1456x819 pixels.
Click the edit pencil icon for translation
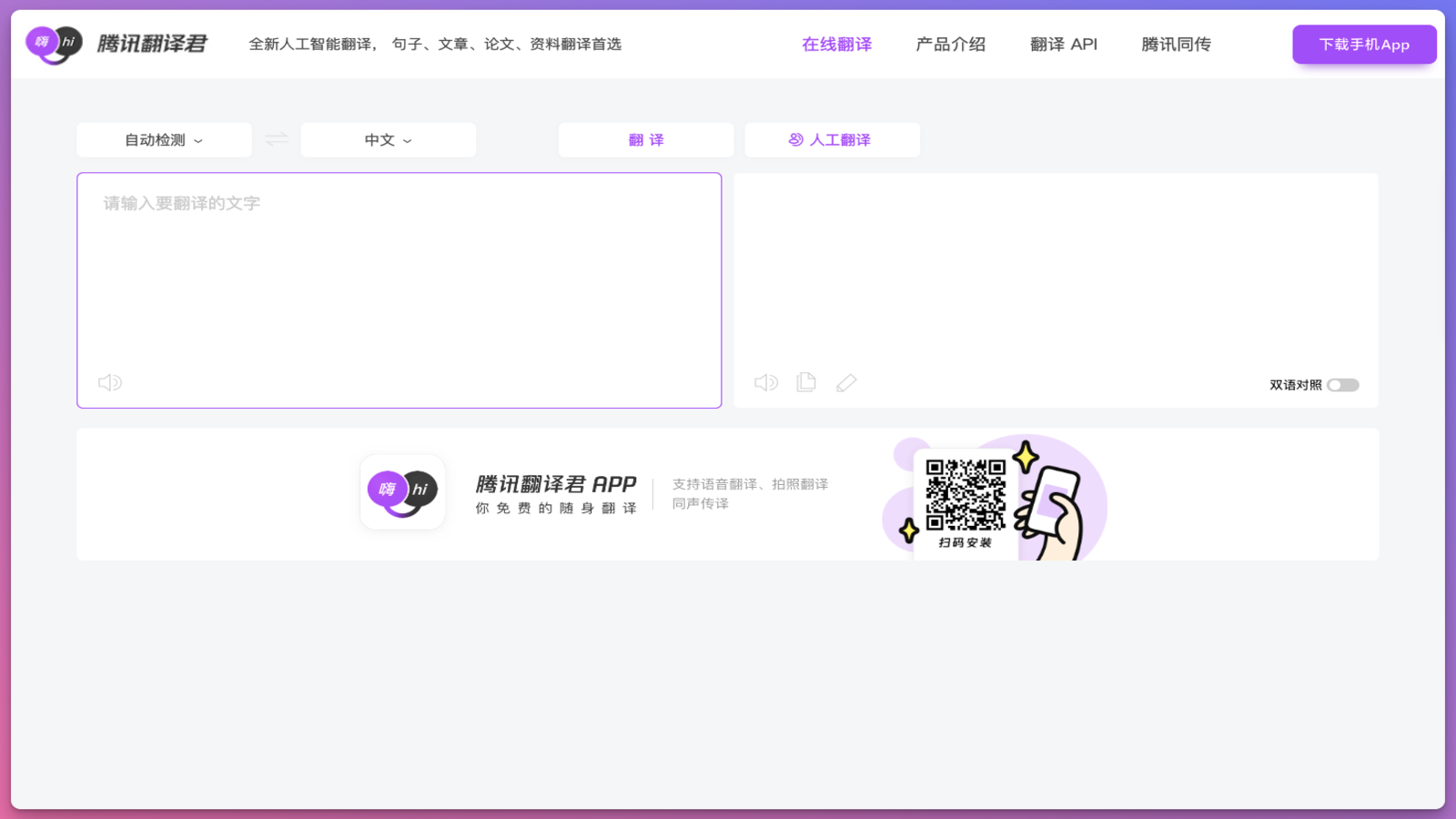[x=846, y=381]
